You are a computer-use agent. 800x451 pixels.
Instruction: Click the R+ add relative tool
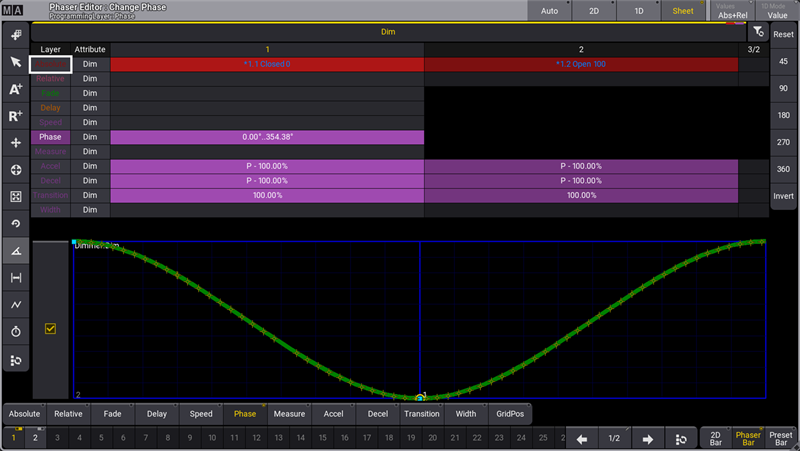pyautogui.click(x=16, y=116)
